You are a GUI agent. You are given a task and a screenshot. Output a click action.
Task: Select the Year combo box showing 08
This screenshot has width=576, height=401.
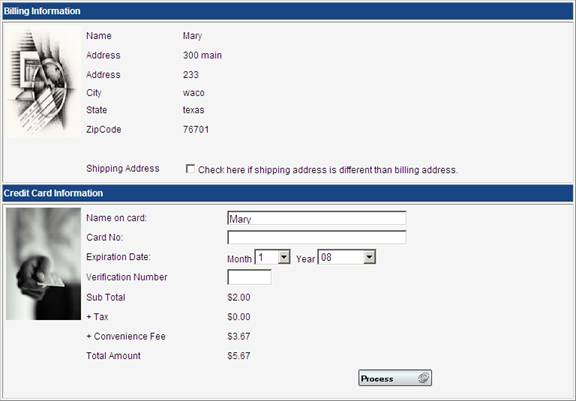tap(347, 257)
